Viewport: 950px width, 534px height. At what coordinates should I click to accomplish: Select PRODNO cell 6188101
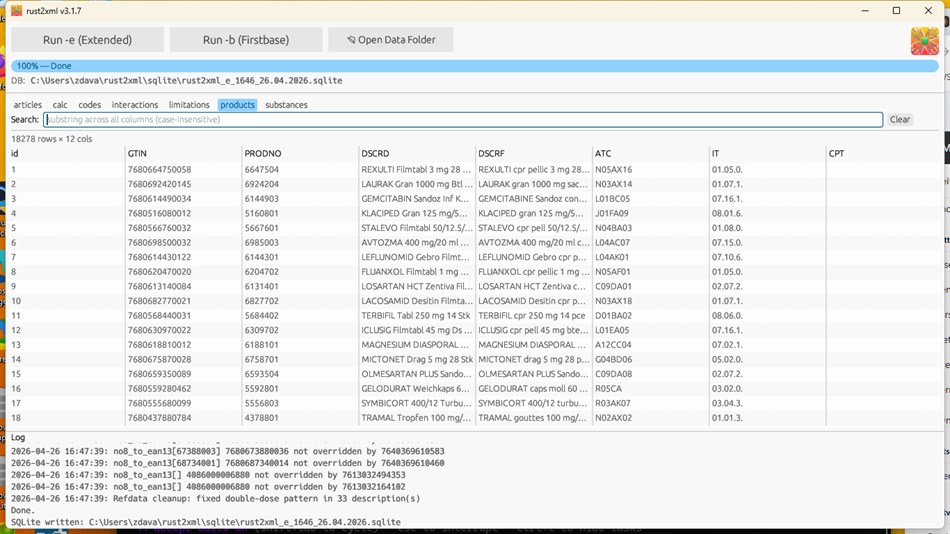[x=262, y=345]
